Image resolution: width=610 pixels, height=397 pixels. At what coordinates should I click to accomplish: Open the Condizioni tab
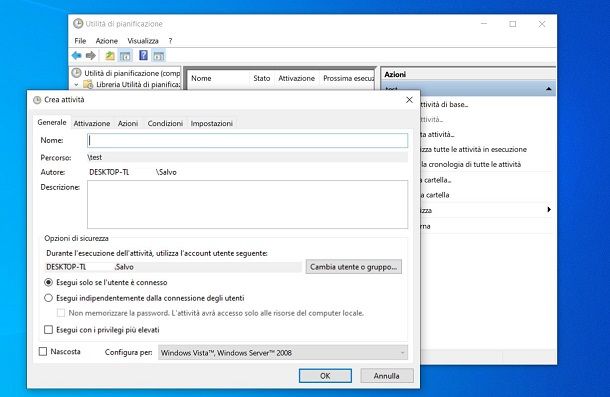165,123
